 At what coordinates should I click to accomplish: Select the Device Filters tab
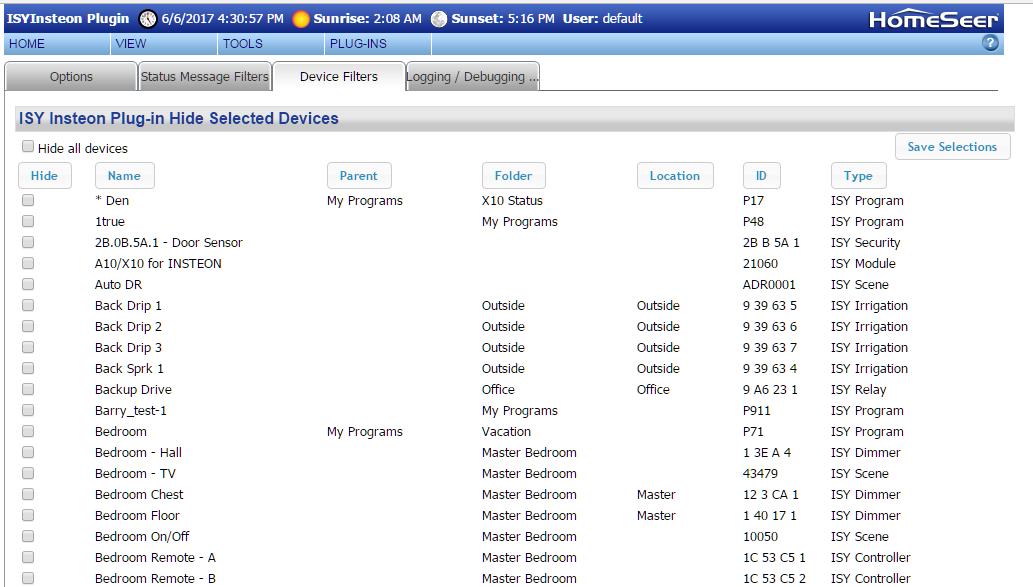click(x=339, y=76)
